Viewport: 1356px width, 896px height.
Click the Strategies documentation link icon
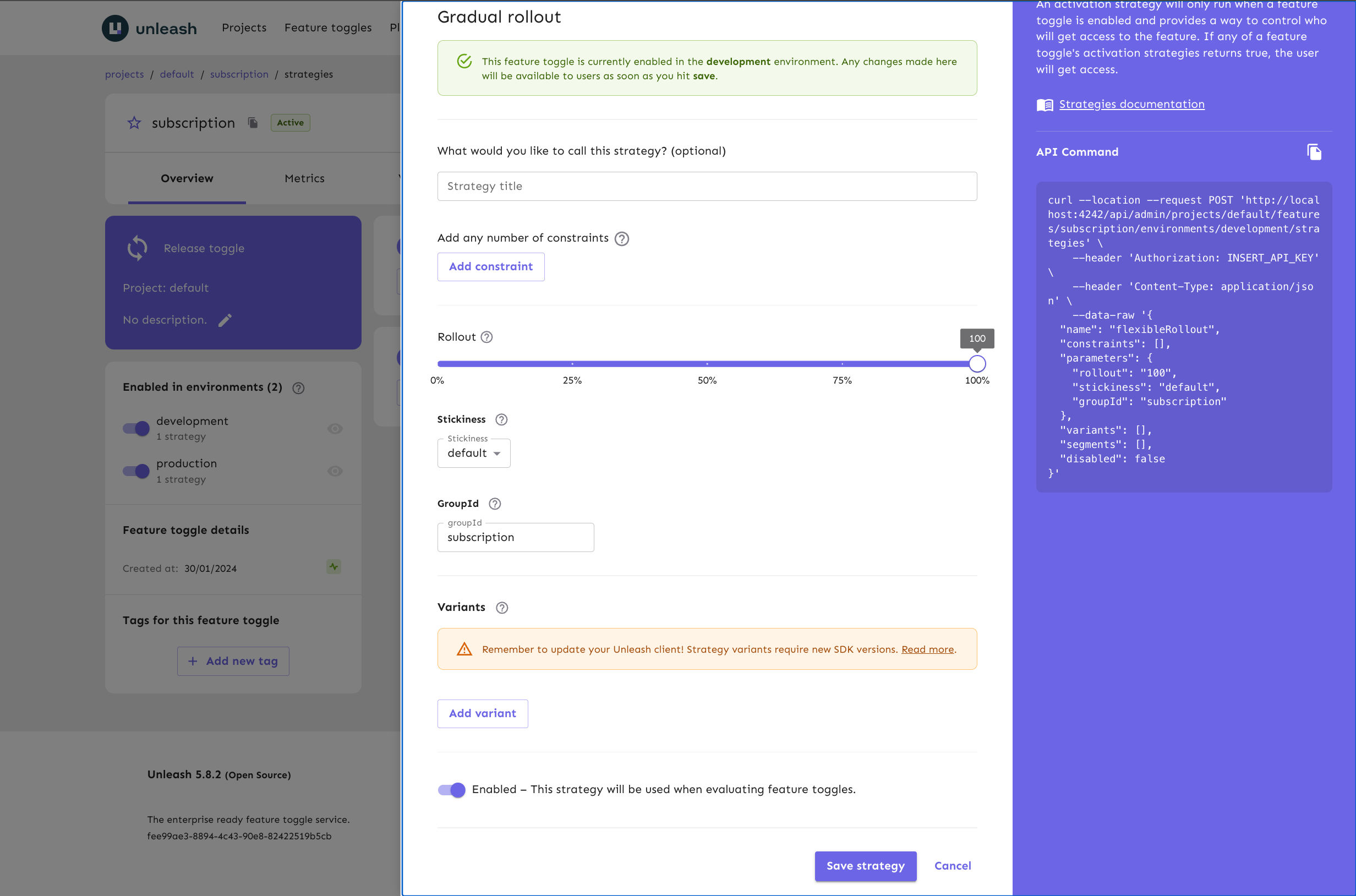point(1044,104)
